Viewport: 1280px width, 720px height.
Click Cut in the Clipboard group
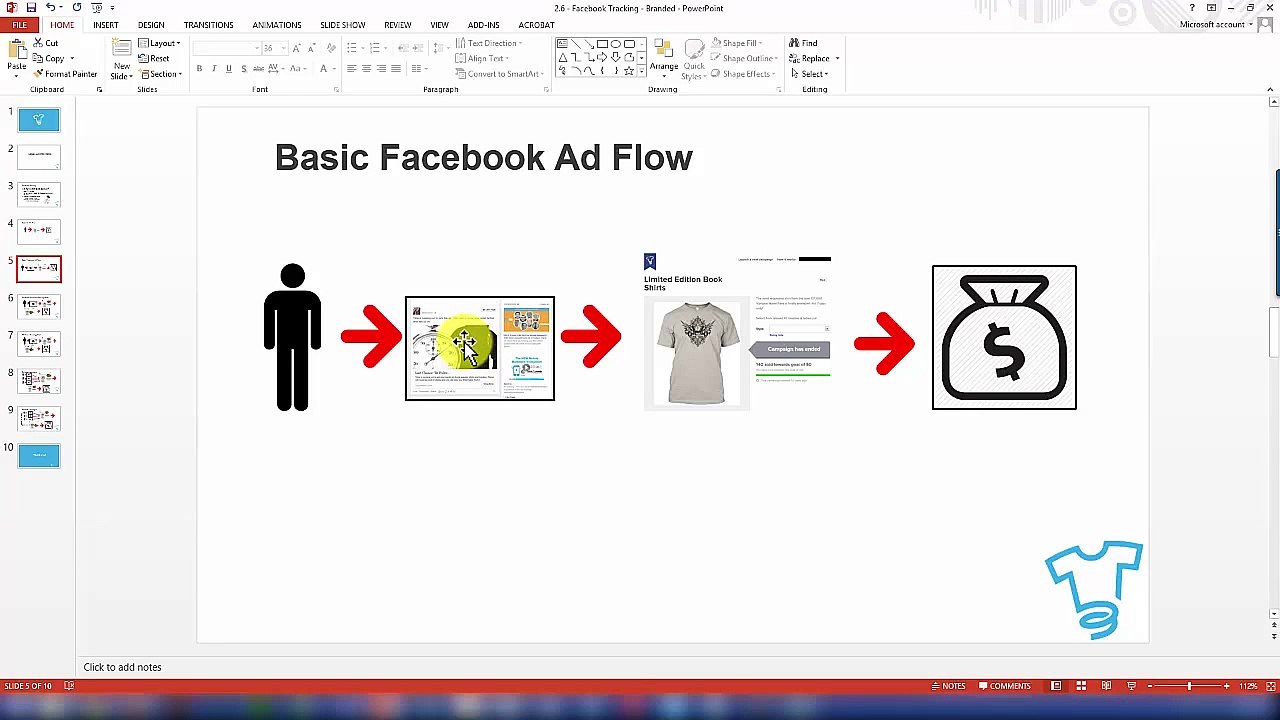pos(46,43)
